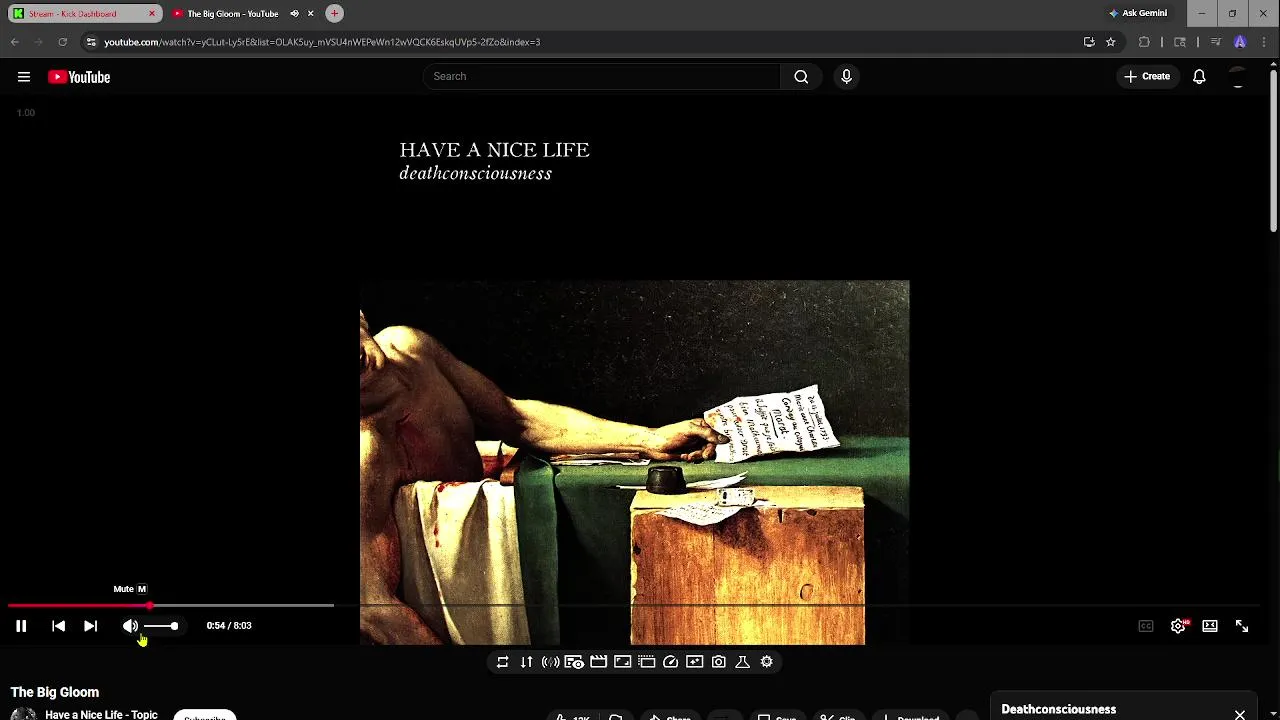
Task: Click the album cover artwork in video
Action: (635, 462)
